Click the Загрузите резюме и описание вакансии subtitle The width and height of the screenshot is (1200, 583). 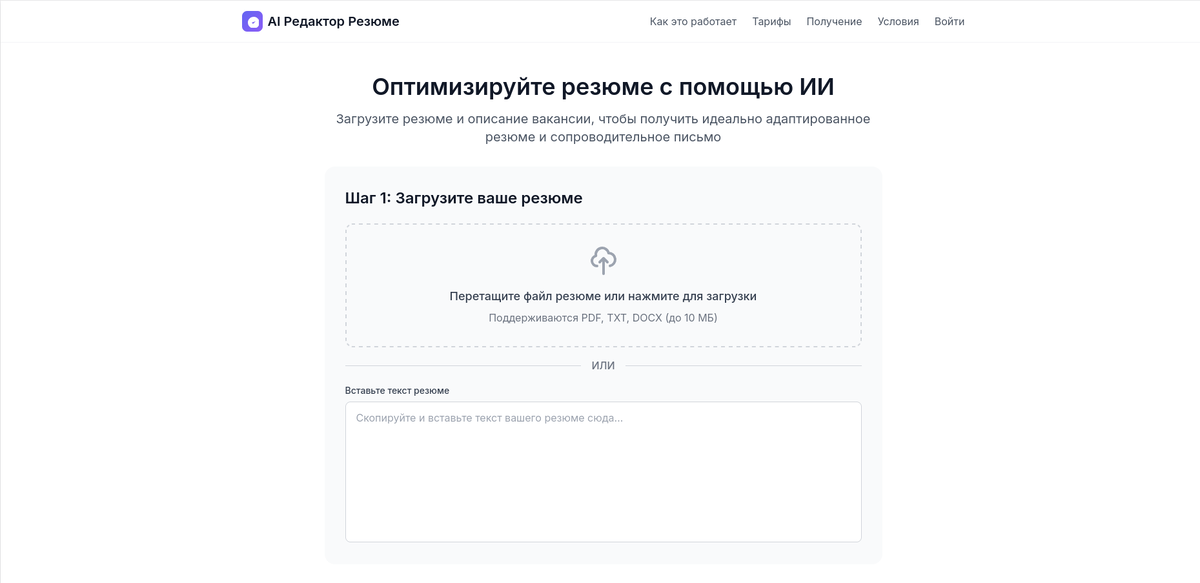603,128
